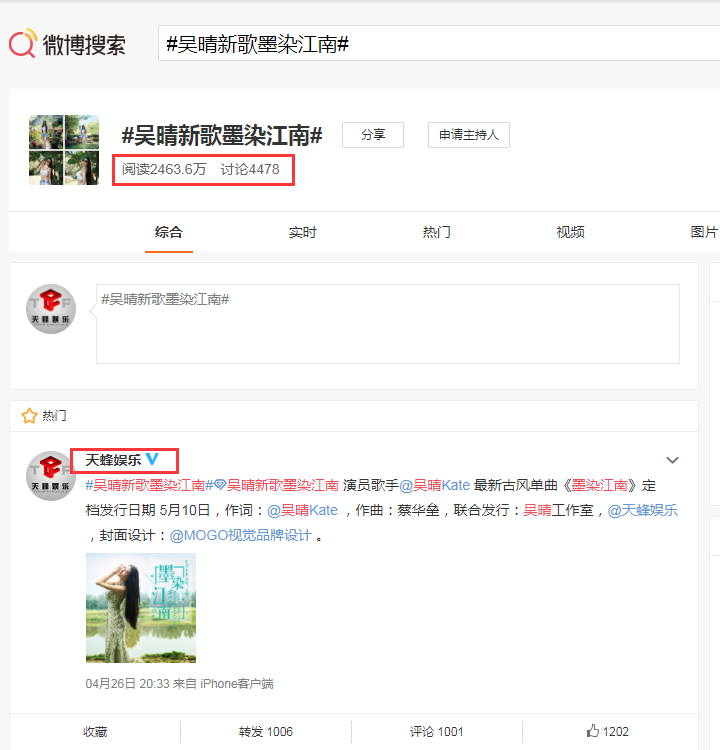Viewport: 720px width, 750px height.
Task: Click the 收藏 button under the post
Action: [x=96, y=731]
